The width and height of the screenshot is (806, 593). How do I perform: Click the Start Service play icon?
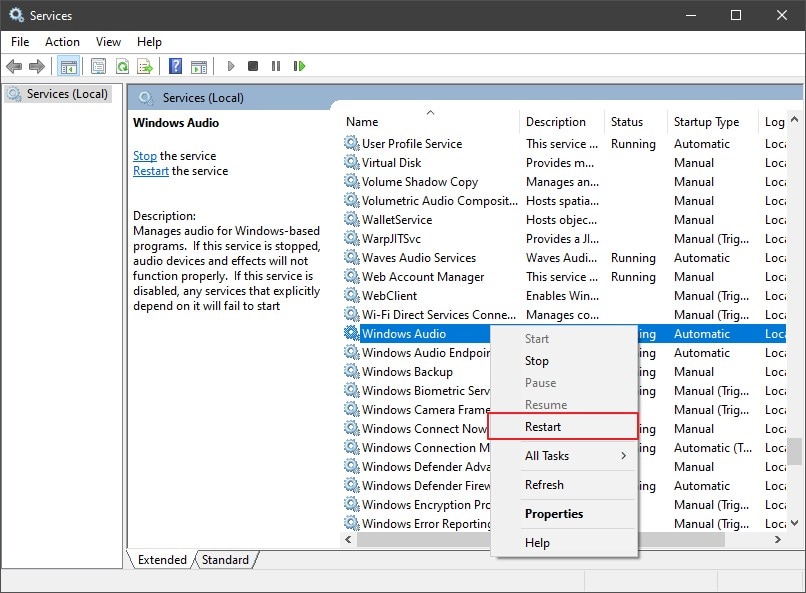point(231,66)
